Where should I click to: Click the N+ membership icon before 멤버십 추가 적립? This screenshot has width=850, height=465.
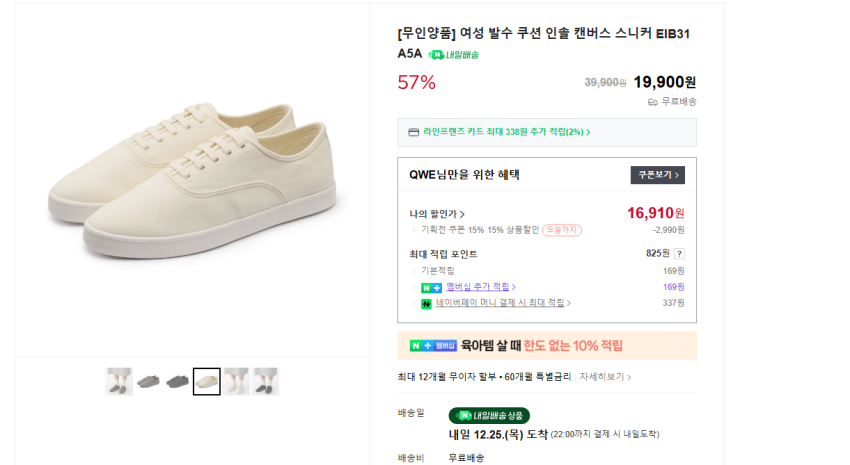(x=432, y=288)
